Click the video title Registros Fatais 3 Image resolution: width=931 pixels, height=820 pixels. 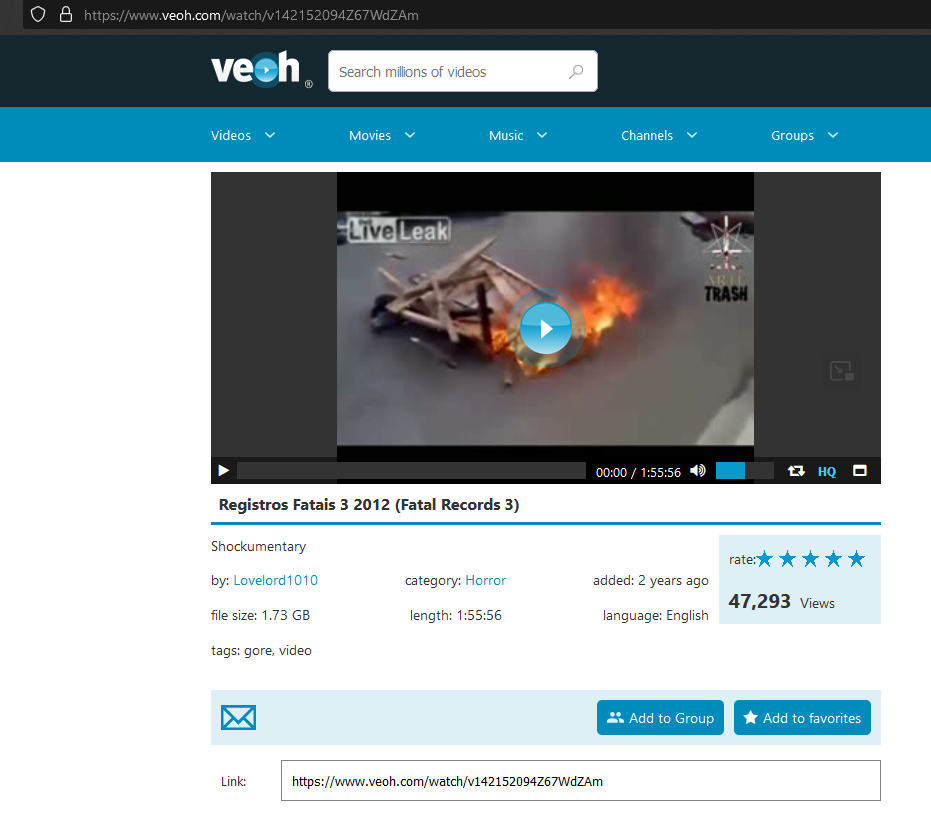point(369,505)
